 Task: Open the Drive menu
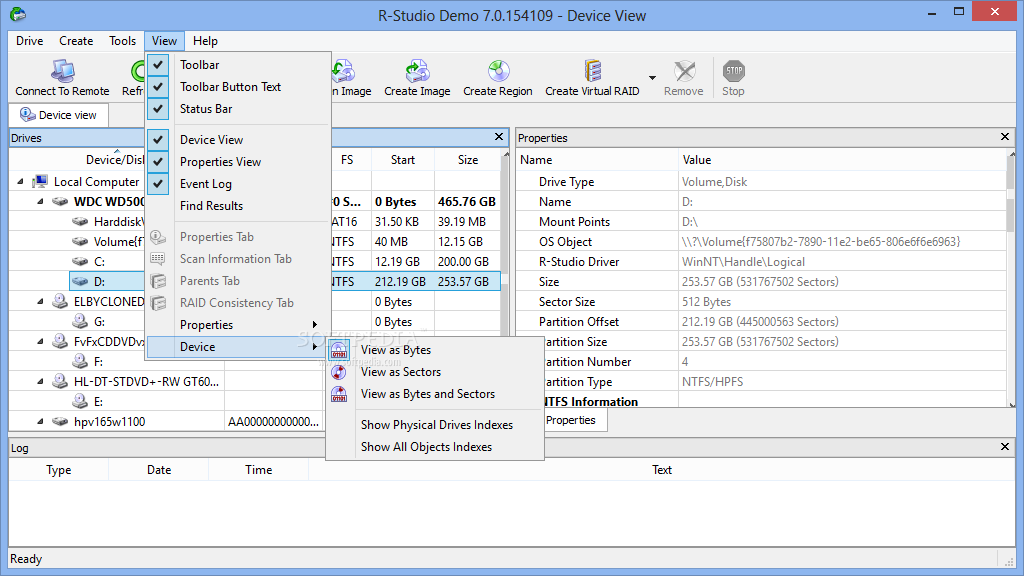(x=29, y=40)
